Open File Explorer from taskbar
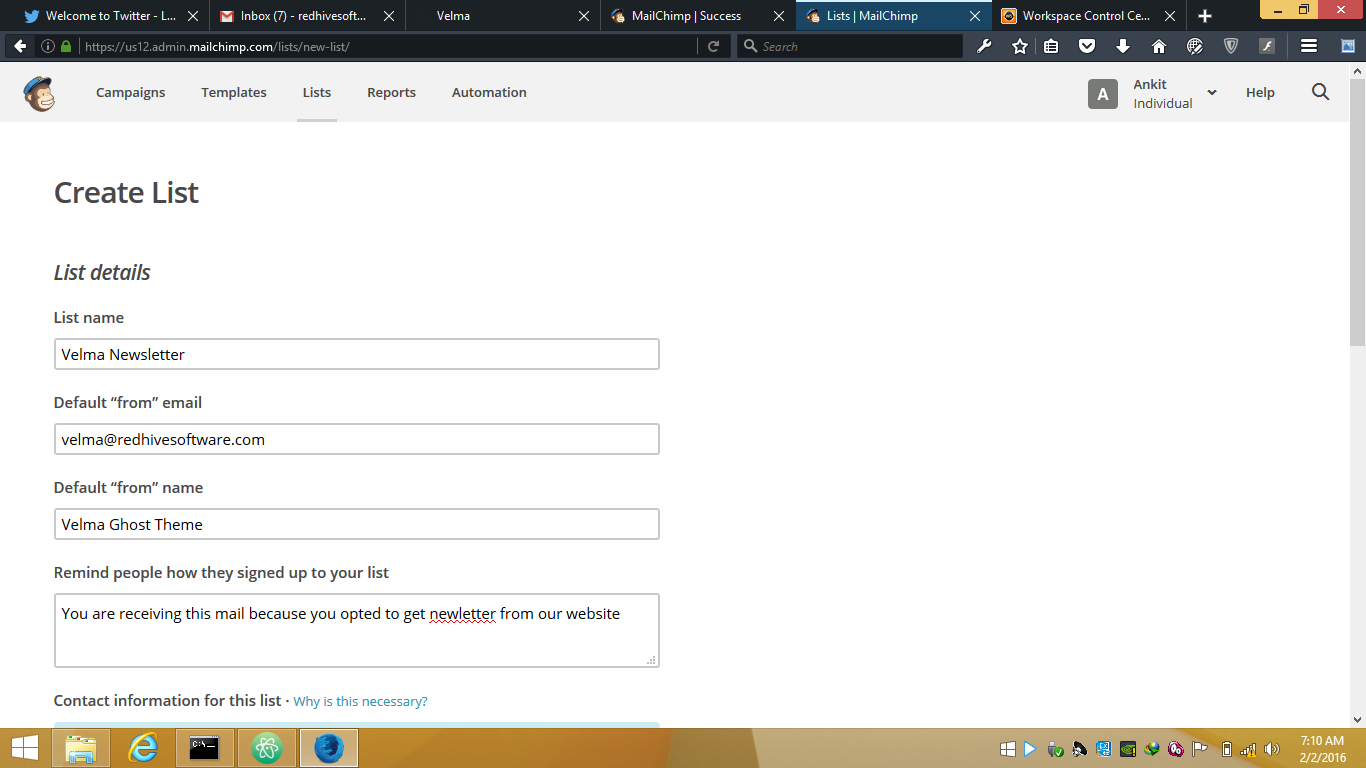Image resolution: width=1366 pixels, height=768 pixels. click(x=81, y=748)
